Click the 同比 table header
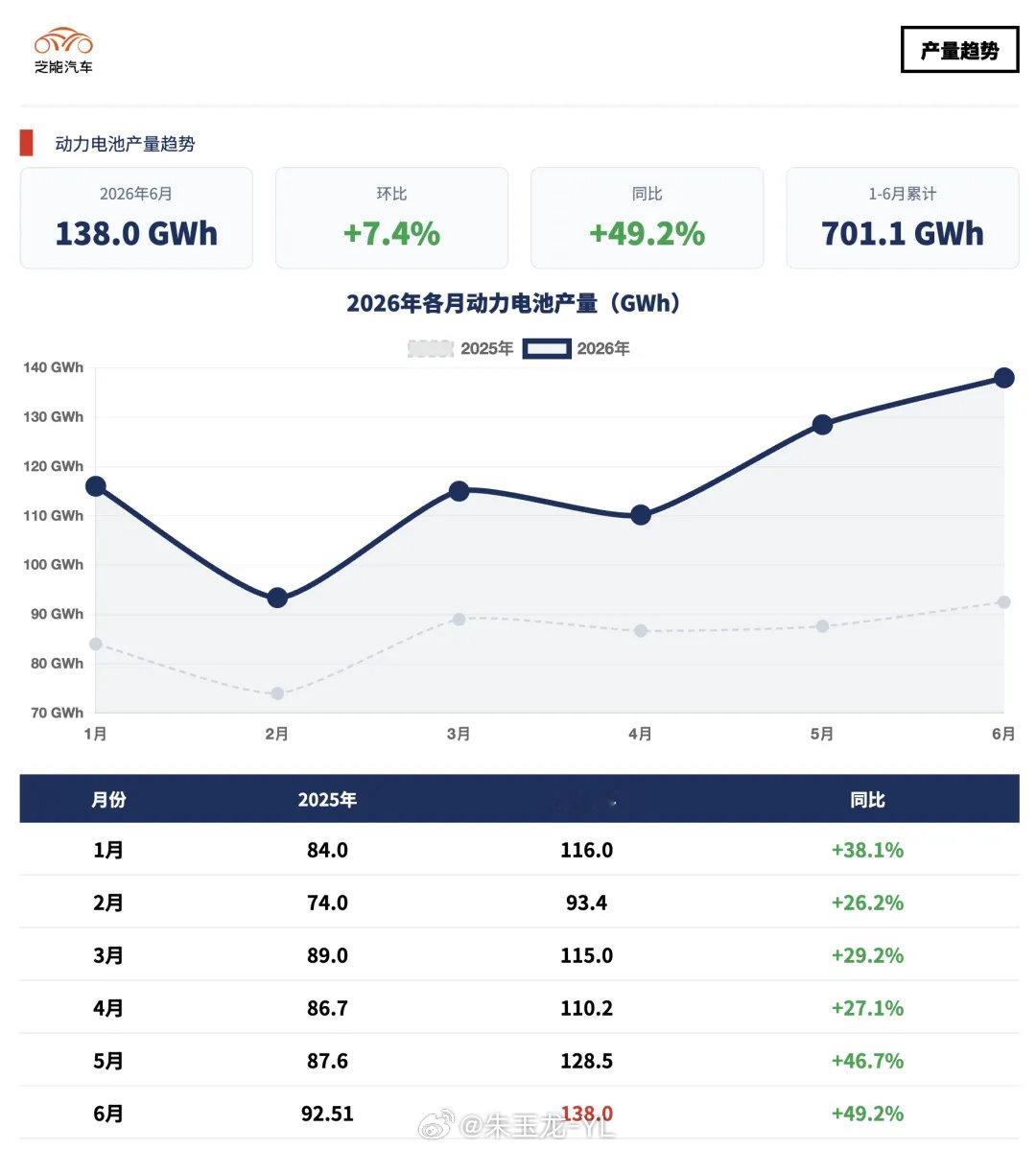The image size is (1036, 1150). [867, 799]
